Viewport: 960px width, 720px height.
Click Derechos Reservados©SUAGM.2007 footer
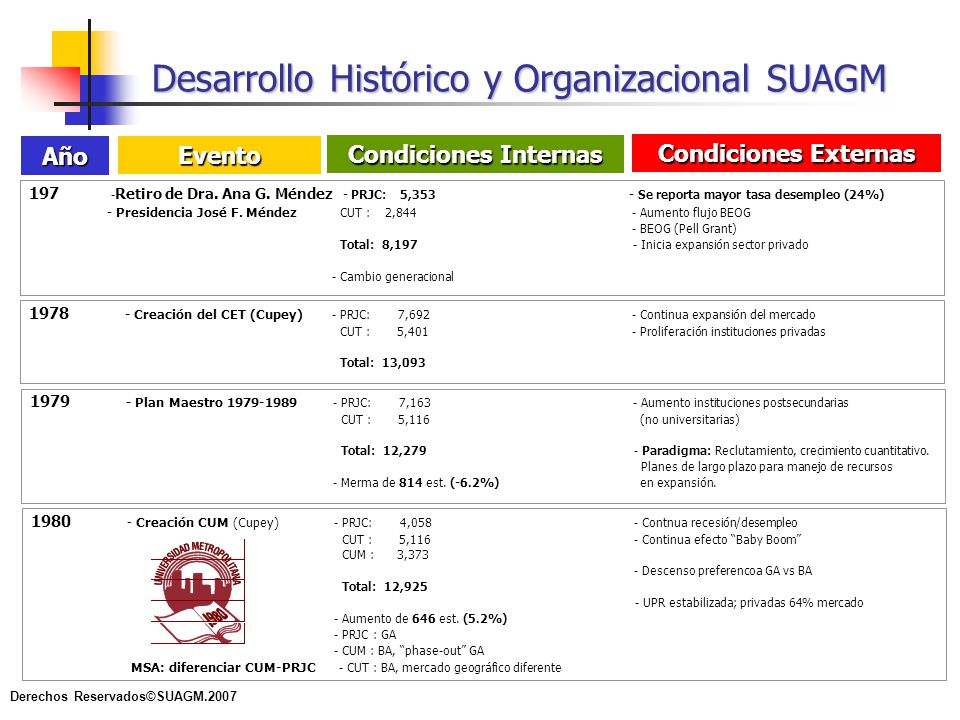click(x=123, y=696)
